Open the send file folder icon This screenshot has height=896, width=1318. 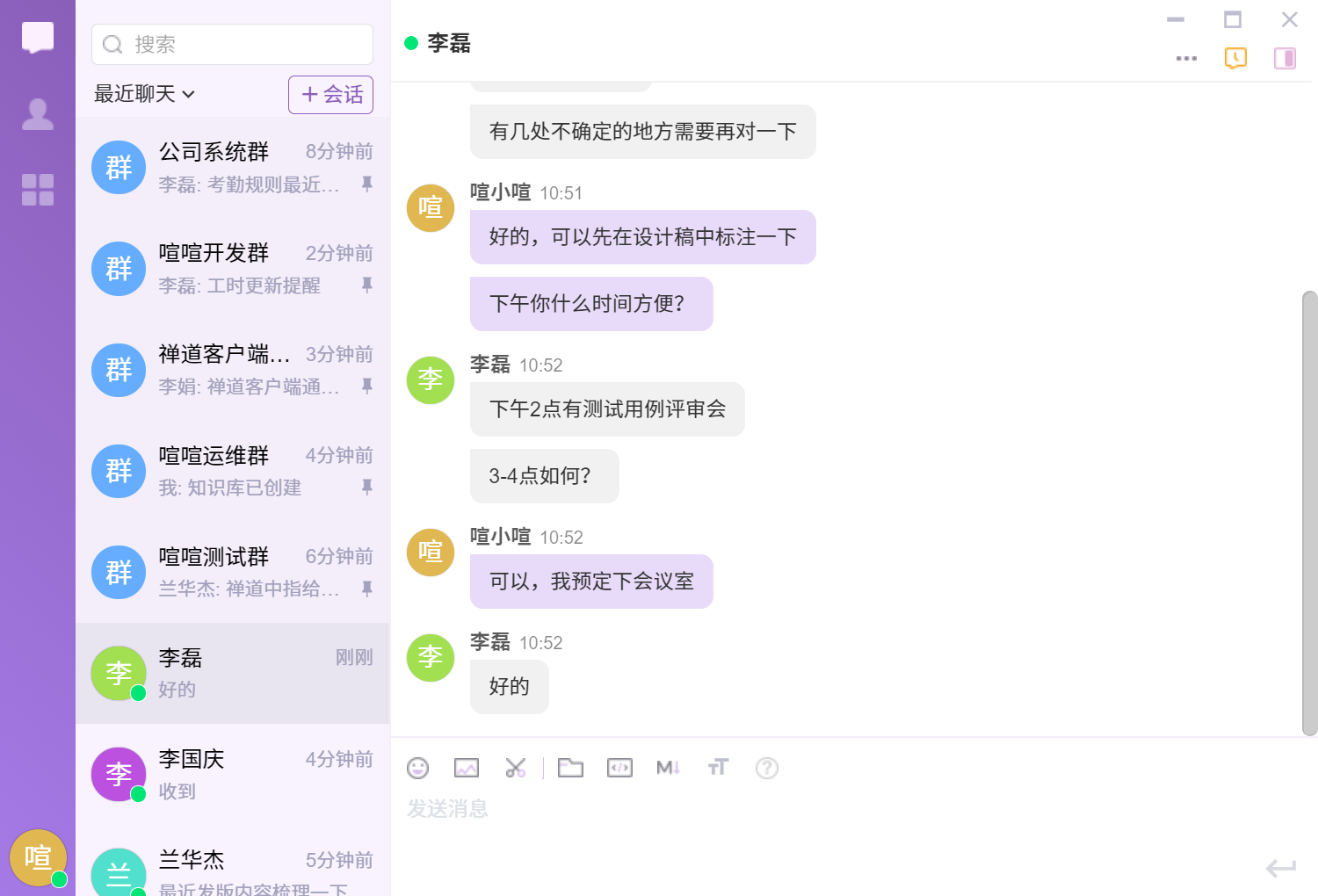570,769
